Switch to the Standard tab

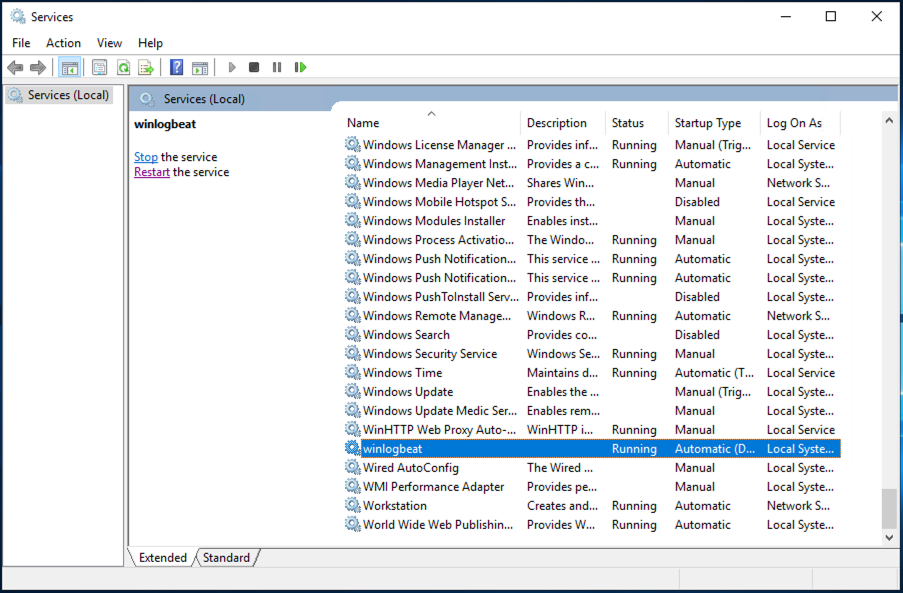(x=226, y=558)
